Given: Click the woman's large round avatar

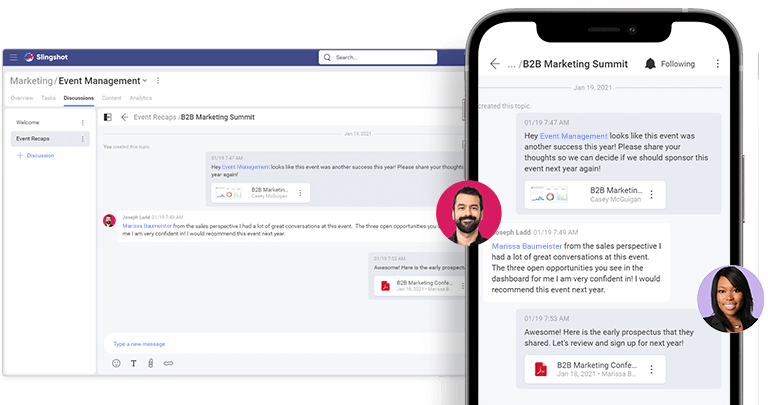Looking at the screenshot, I should [x=730, y=299].
